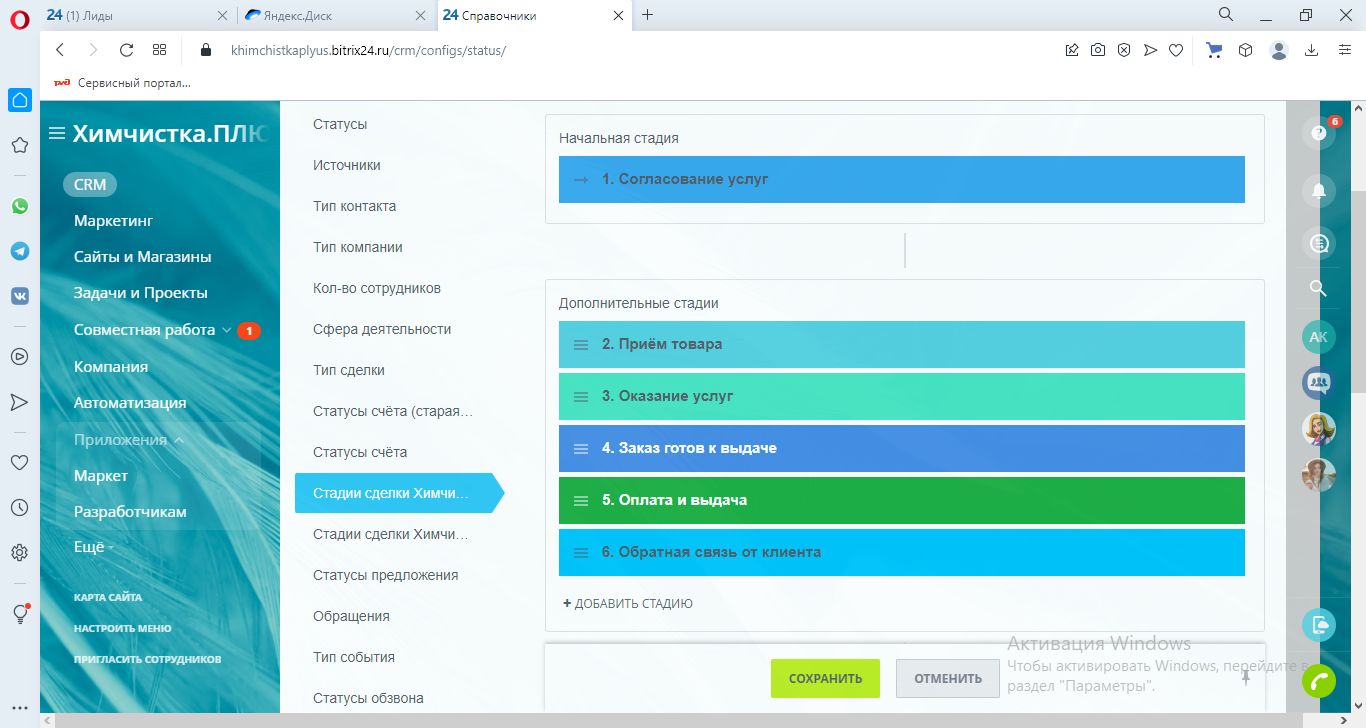Expand the Ещё menu

(94, 547)
